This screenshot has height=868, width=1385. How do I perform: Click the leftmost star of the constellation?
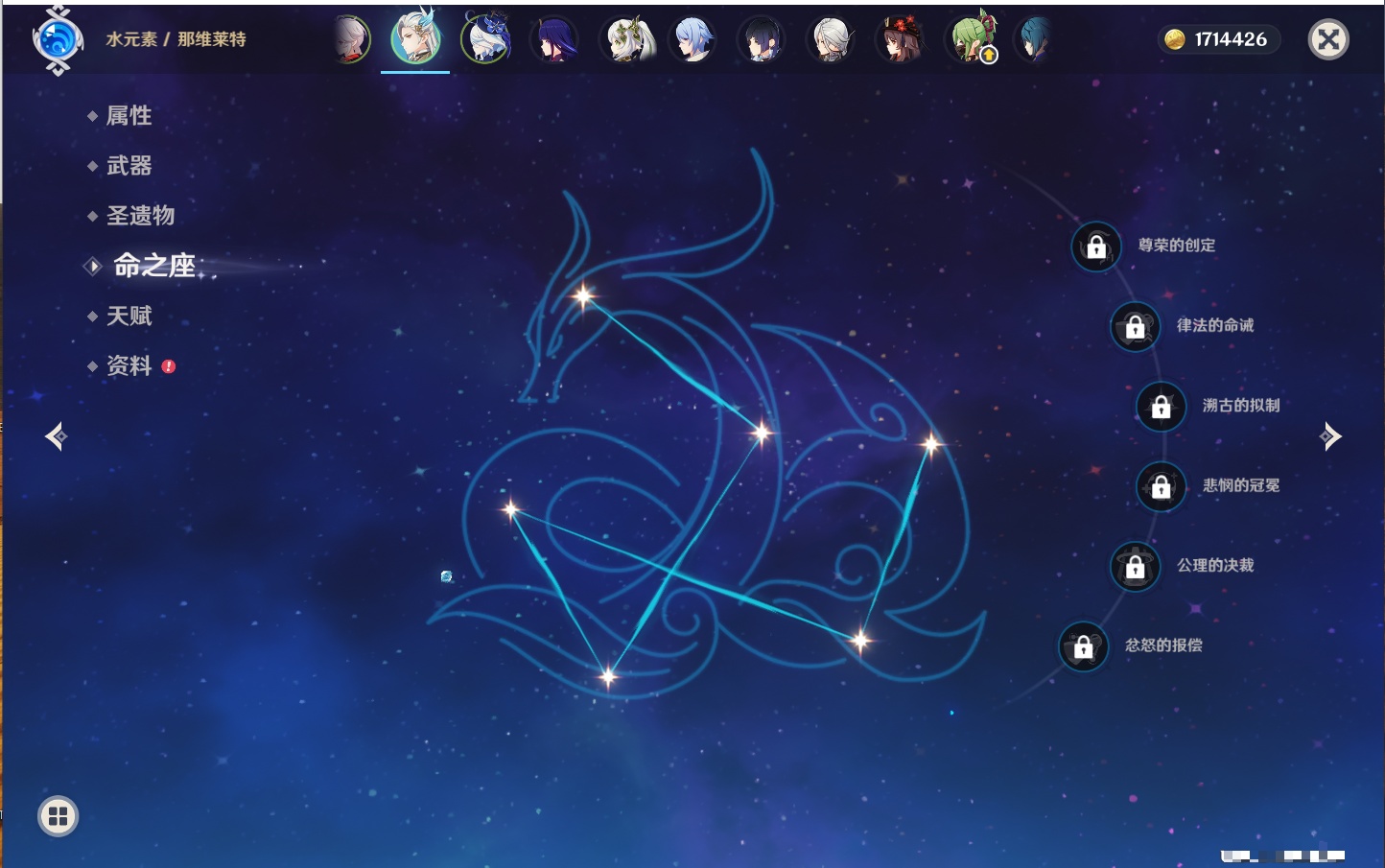[510, 509]
